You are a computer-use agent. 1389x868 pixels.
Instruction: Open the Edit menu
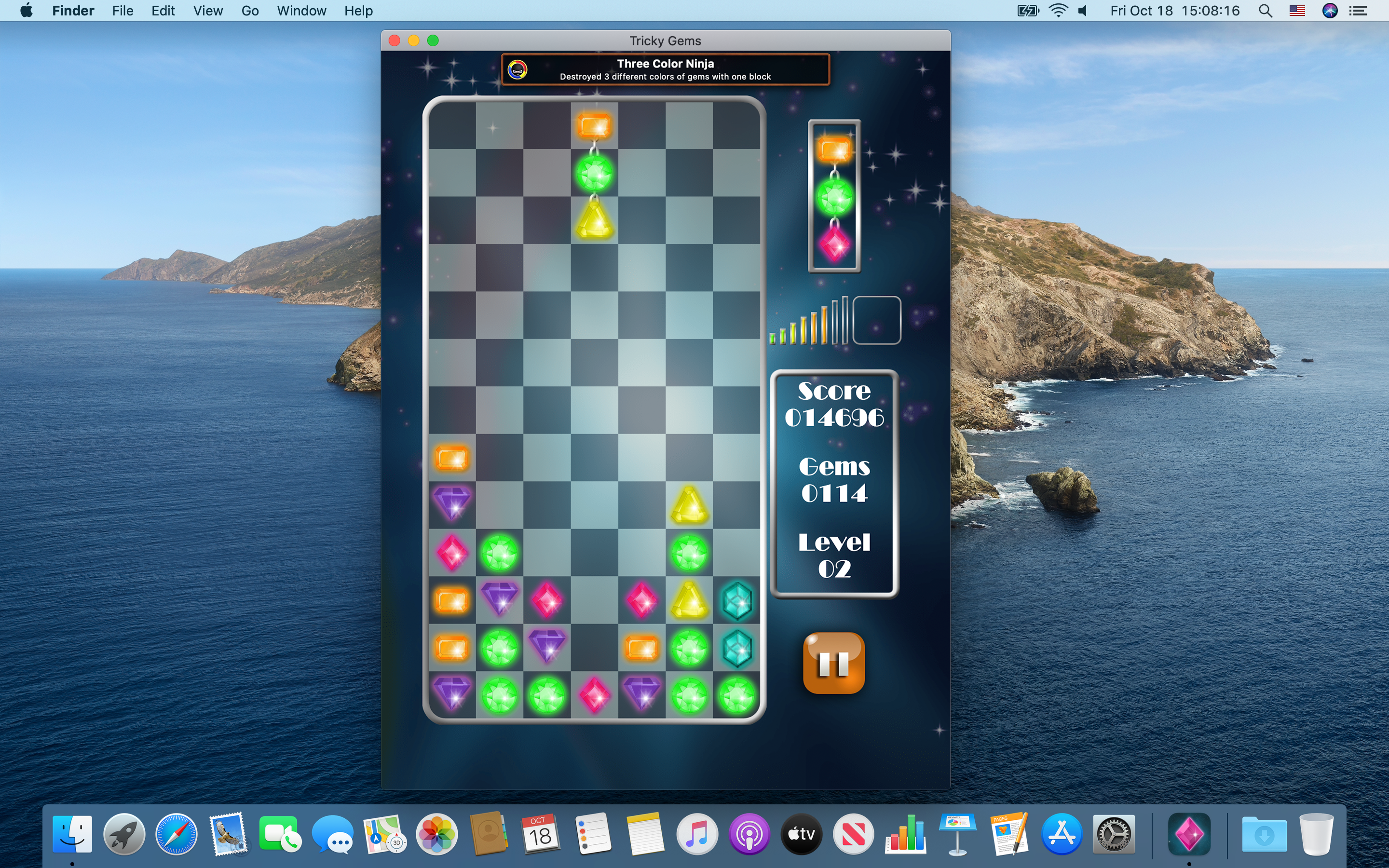(x=163, y=10)
